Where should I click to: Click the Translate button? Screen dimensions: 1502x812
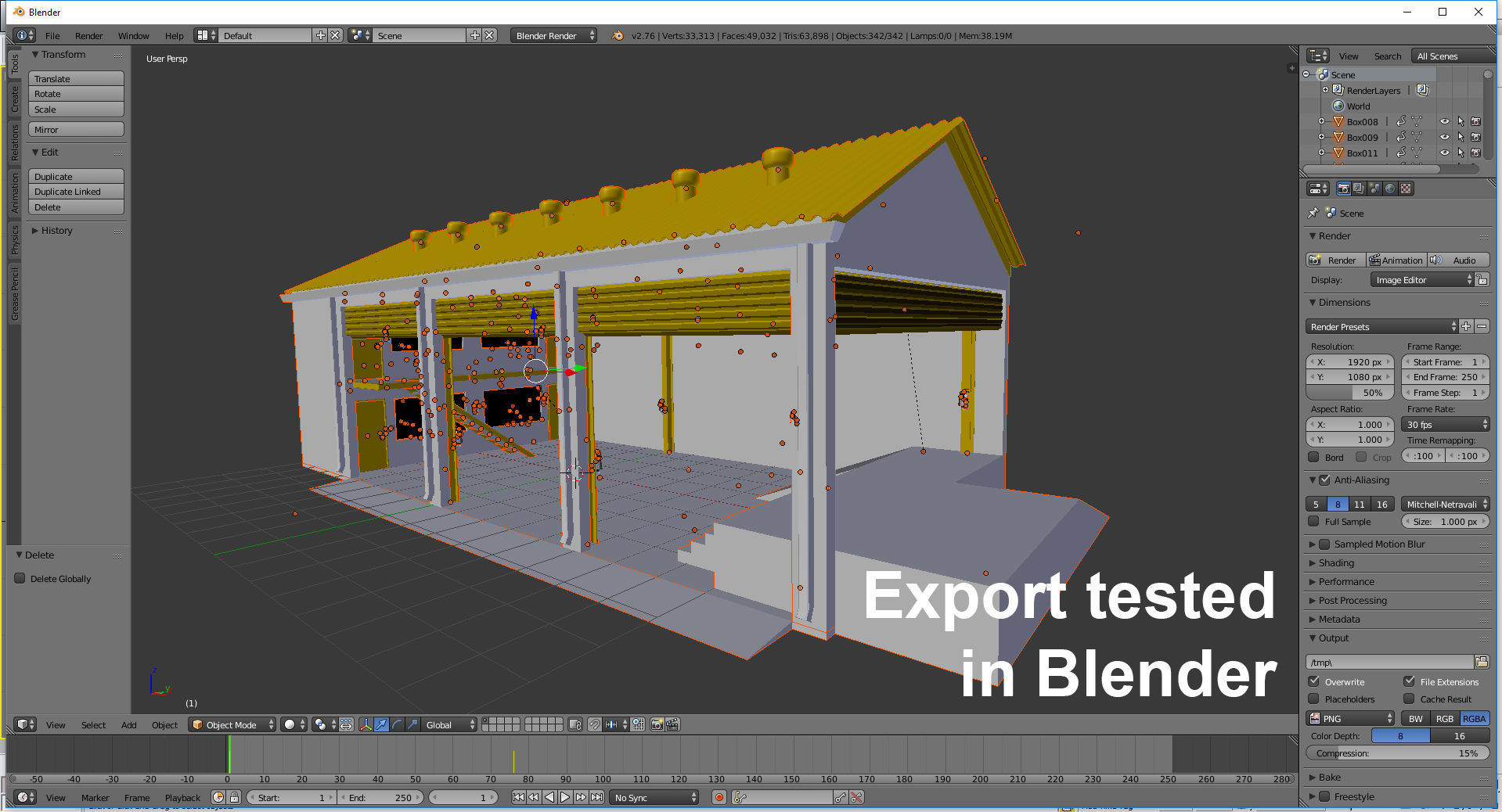(76, 78)
